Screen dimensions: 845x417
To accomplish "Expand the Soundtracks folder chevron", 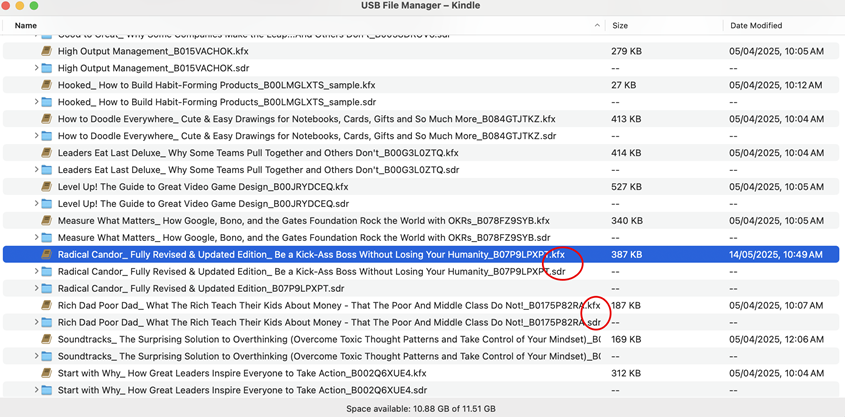I will click(x=36, y=356).
